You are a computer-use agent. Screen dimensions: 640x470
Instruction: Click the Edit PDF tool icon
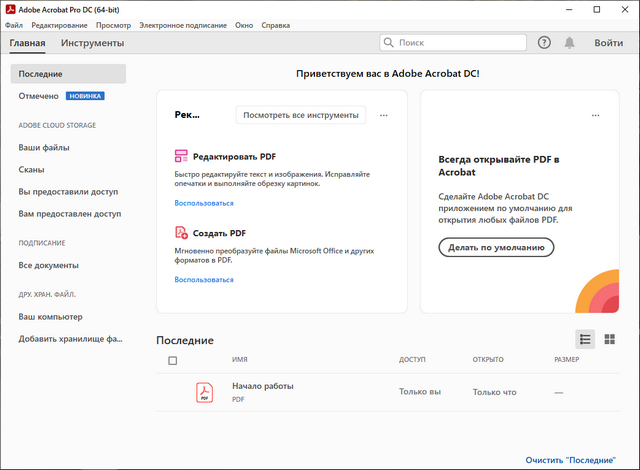(181, 157)
